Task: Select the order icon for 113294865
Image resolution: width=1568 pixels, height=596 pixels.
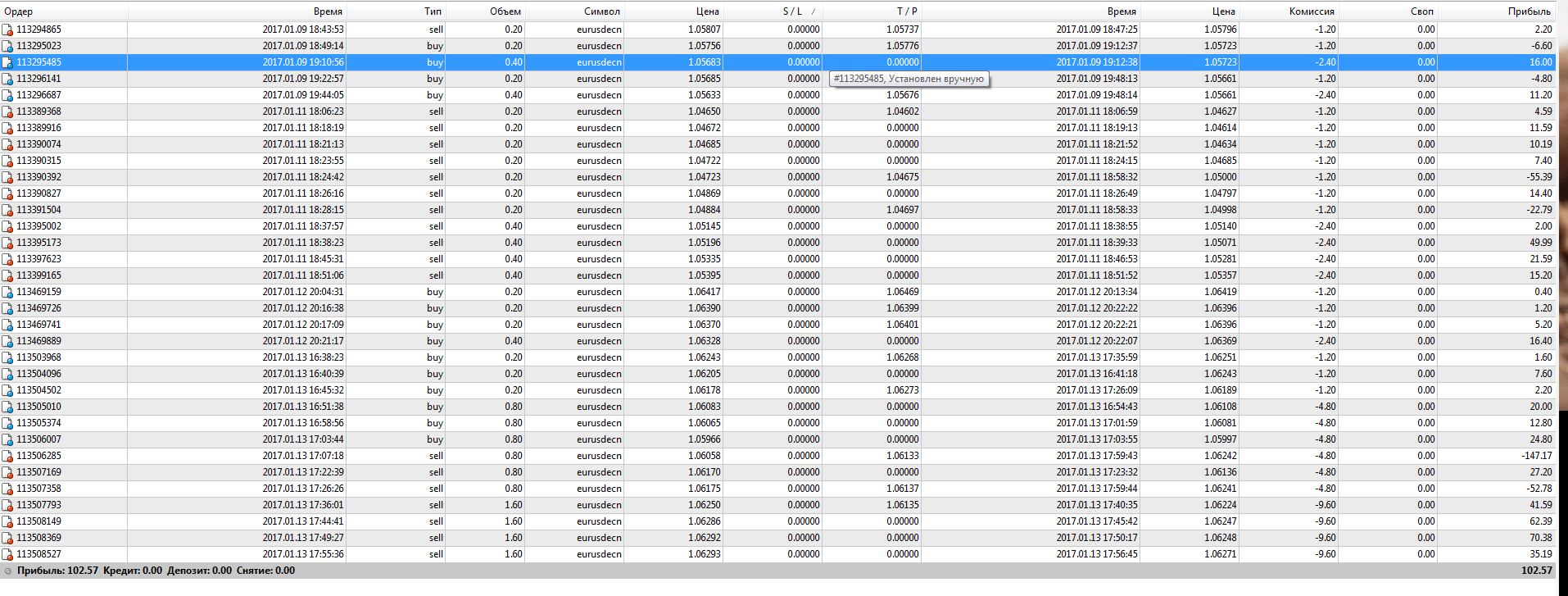Action: pyautogui.click(x=7, y=30)
